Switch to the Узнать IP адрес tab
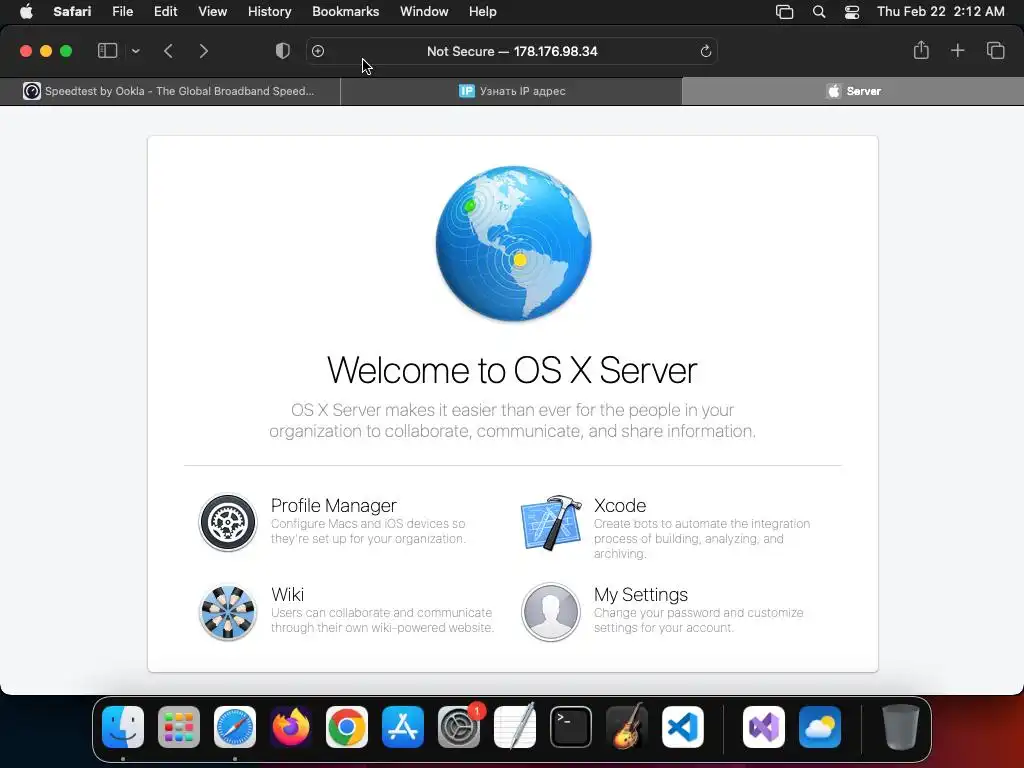 point(511,91)
